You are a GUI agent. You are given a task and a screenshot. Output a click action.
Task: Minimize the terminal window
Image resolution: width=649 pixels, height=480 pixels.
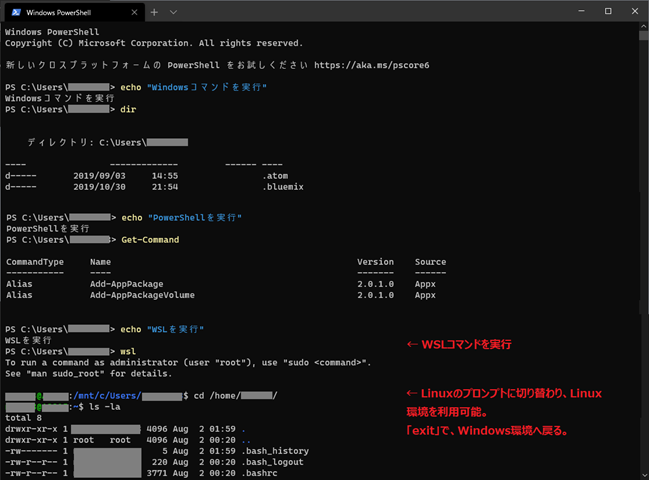[581, 11]
